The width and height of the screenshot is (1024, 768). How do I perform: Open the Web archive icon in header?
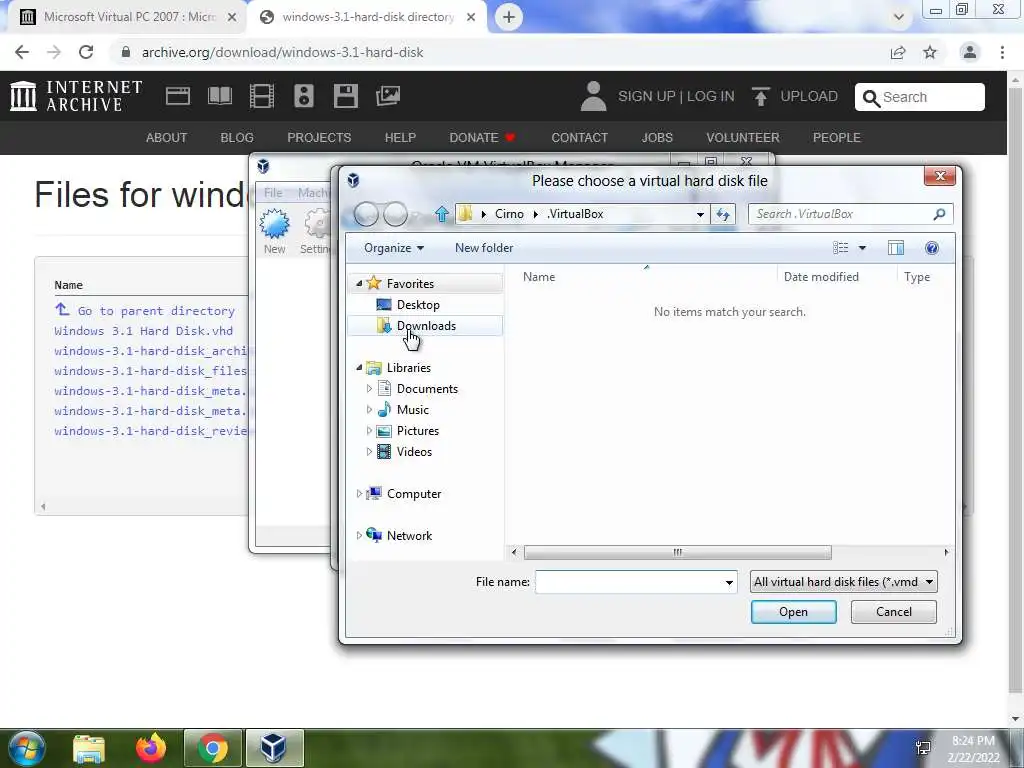(178, 96)
